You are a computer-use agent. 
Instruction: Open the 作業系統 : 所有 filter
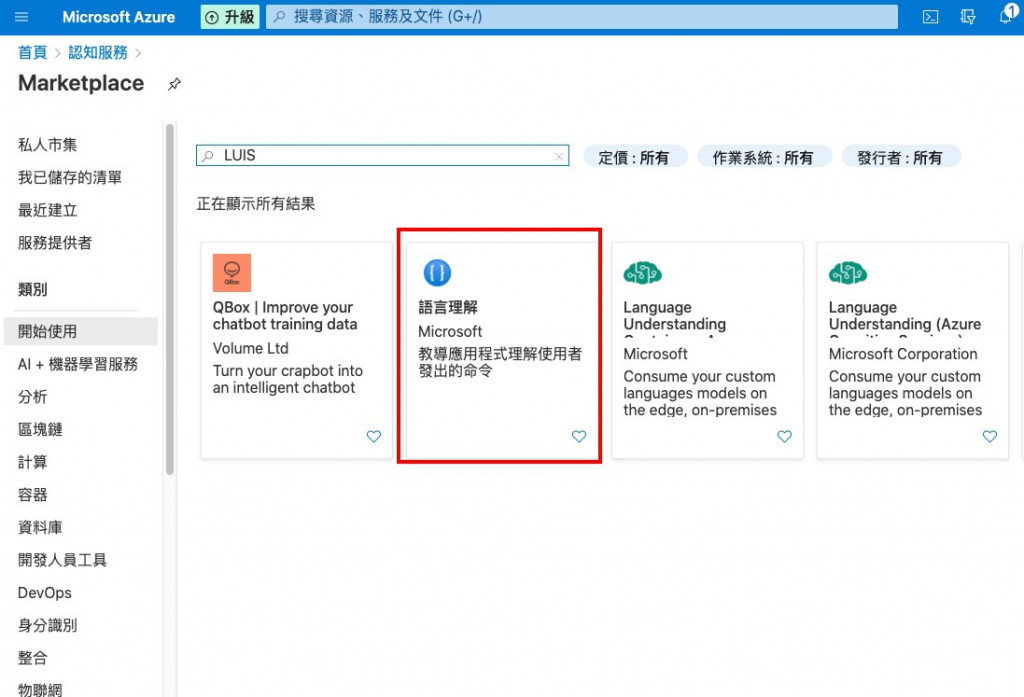[763, 157]
